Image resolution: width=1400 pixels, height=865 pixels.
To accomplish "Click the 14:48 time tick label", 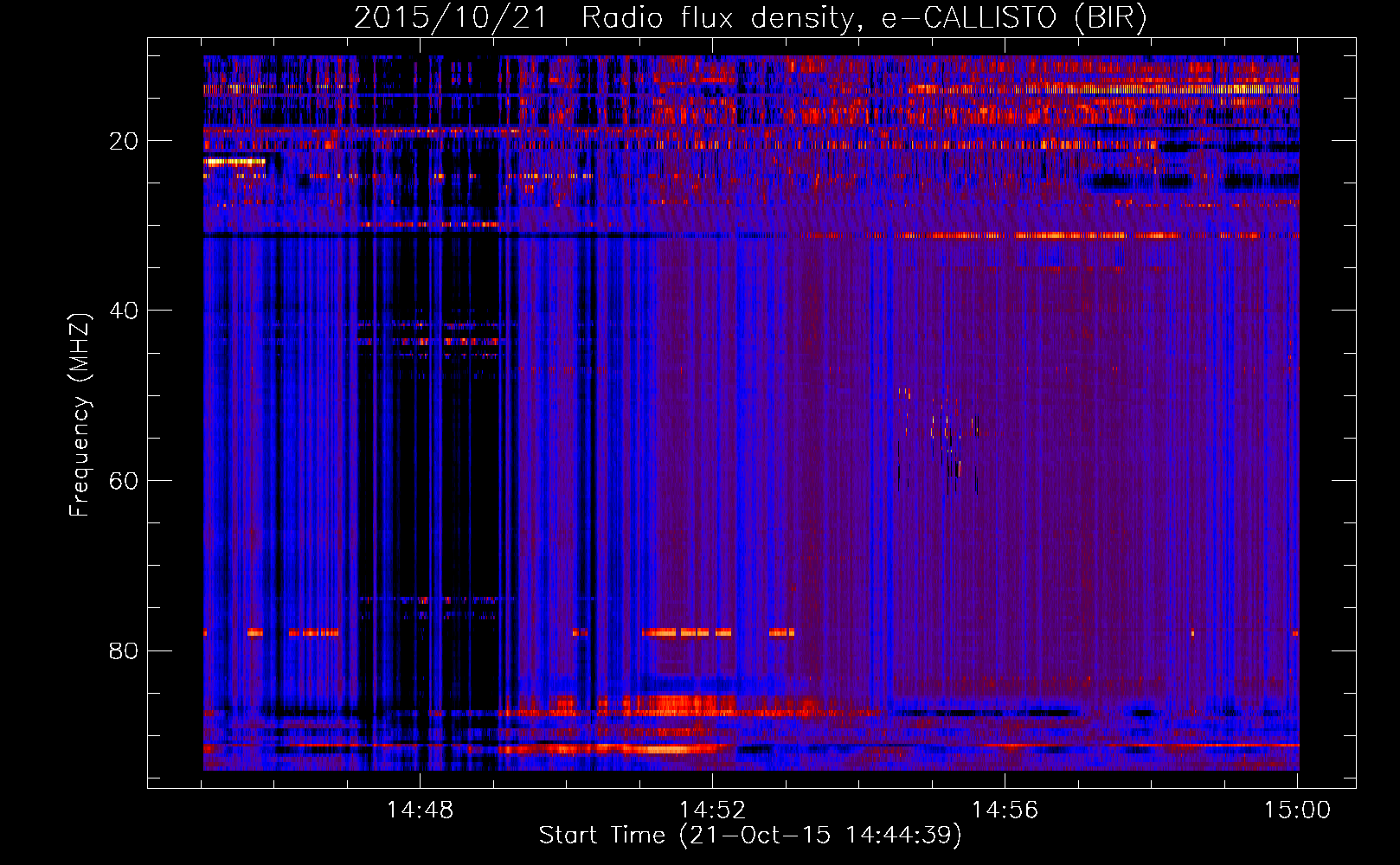I will pyautogui.click(x=420, y=811).
